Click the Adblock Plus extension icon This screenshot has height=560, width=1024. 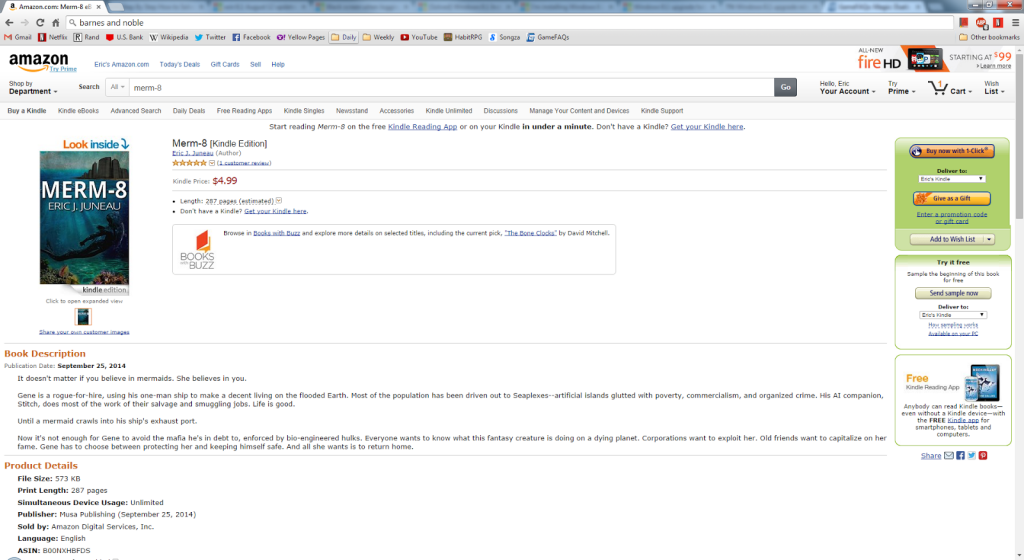pos(981,23)
